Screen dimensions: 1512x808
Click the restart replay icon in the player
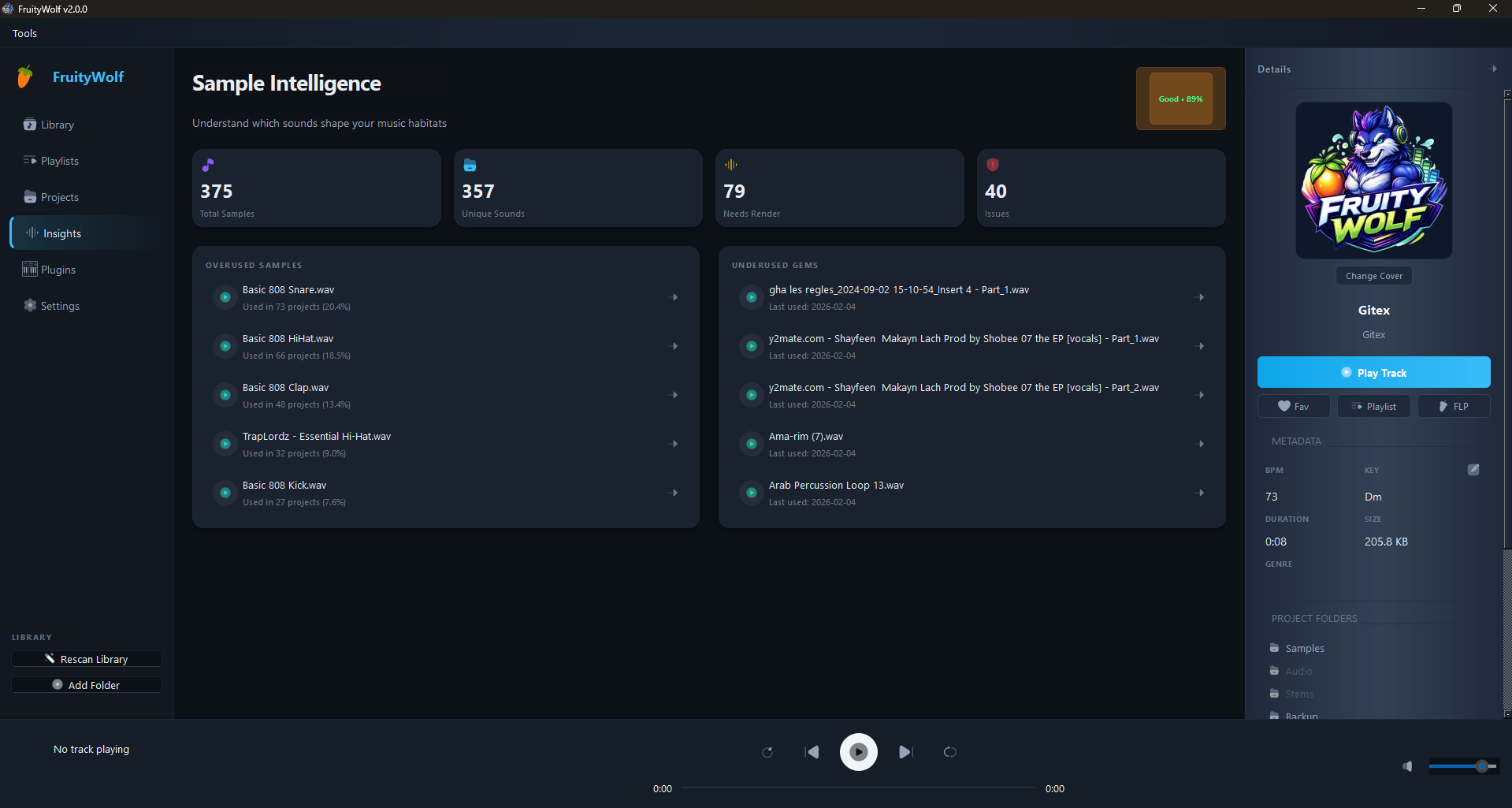pos(767,752)
